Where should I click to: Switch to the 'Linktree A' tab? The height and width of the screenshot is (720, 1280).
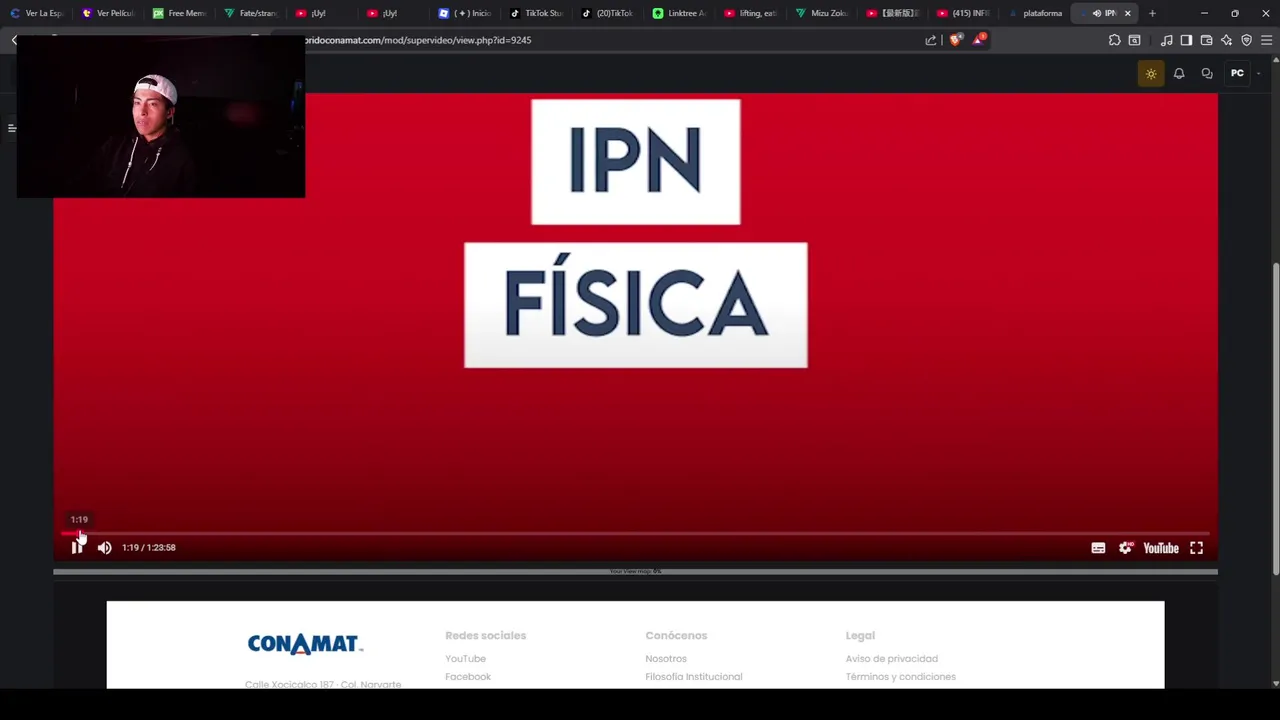click(x=680, y=13)
